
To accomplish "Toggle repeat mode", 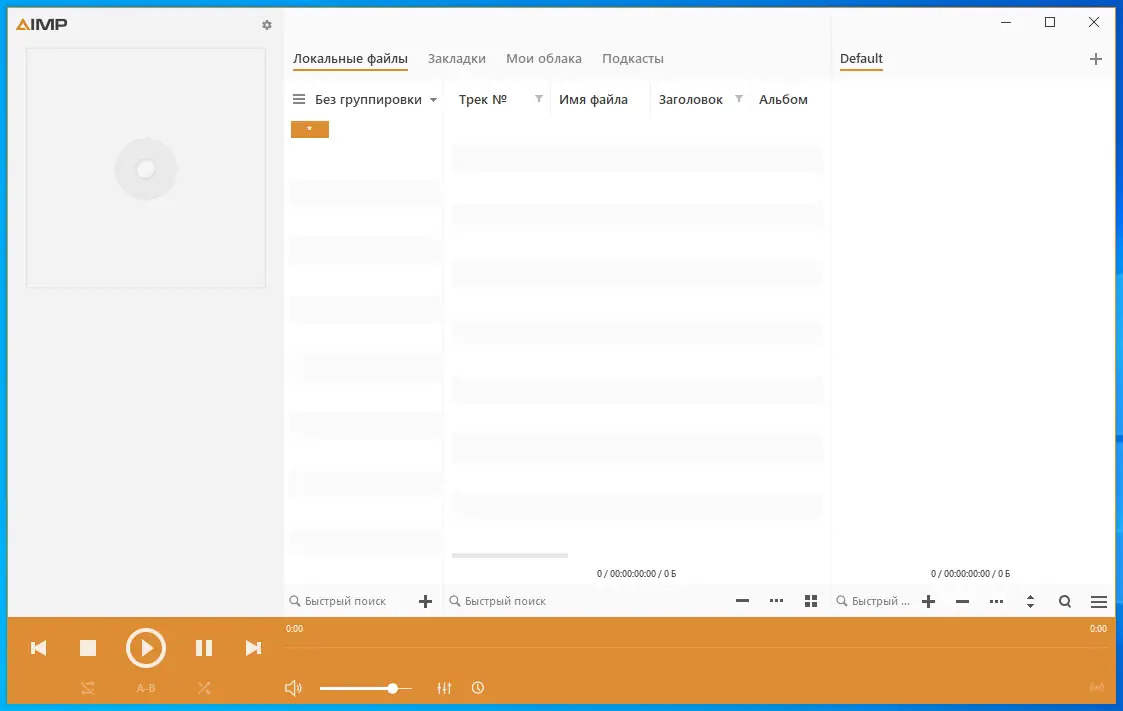I will [x=87, y=688].
